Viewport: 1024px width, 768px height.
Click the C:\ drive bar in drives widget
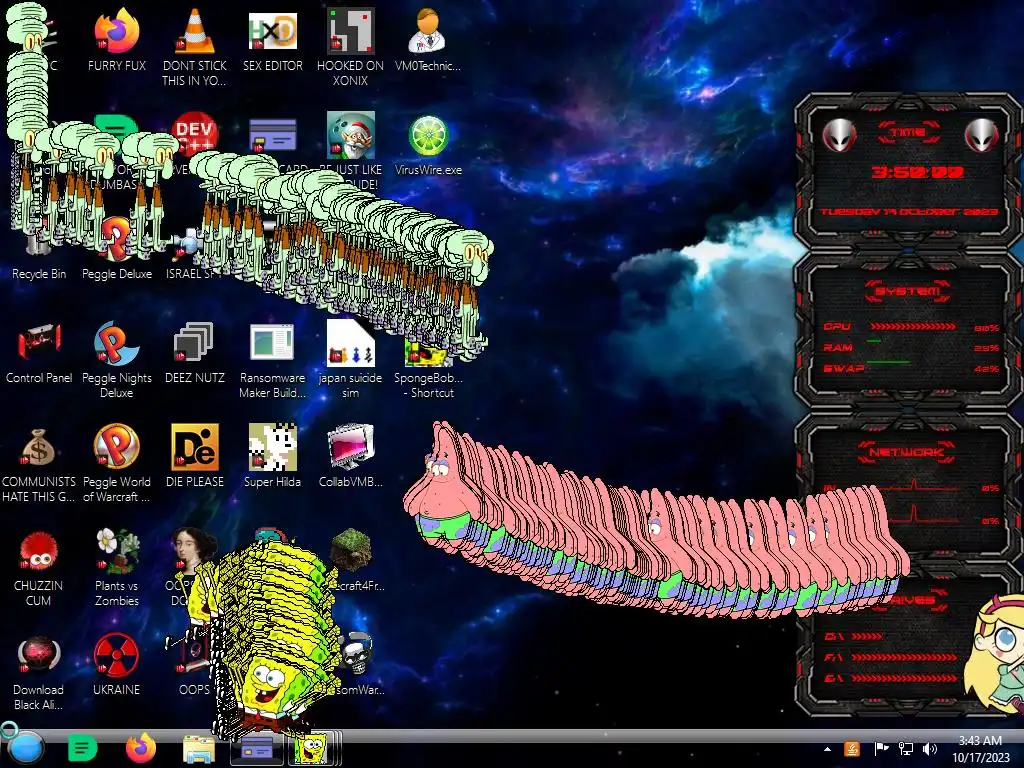click(x=868, y=635)
